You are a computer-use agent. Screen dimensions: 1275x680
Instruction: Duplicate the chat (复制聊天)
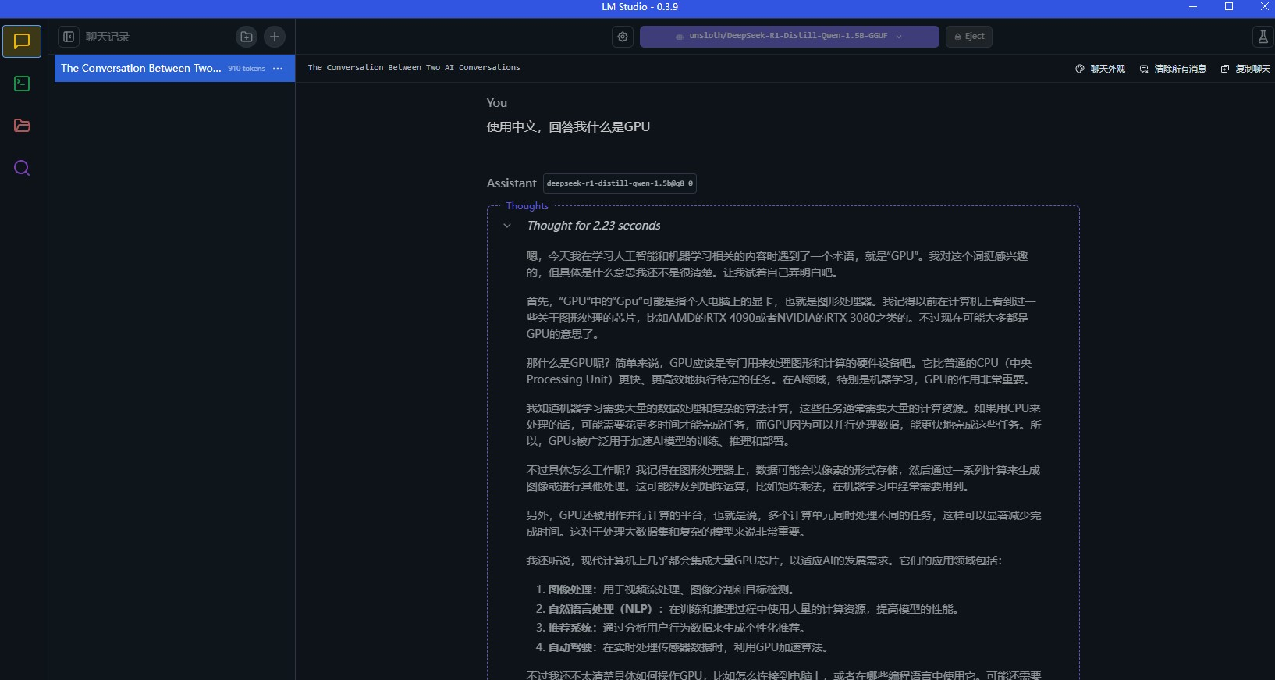[1245, 69]
